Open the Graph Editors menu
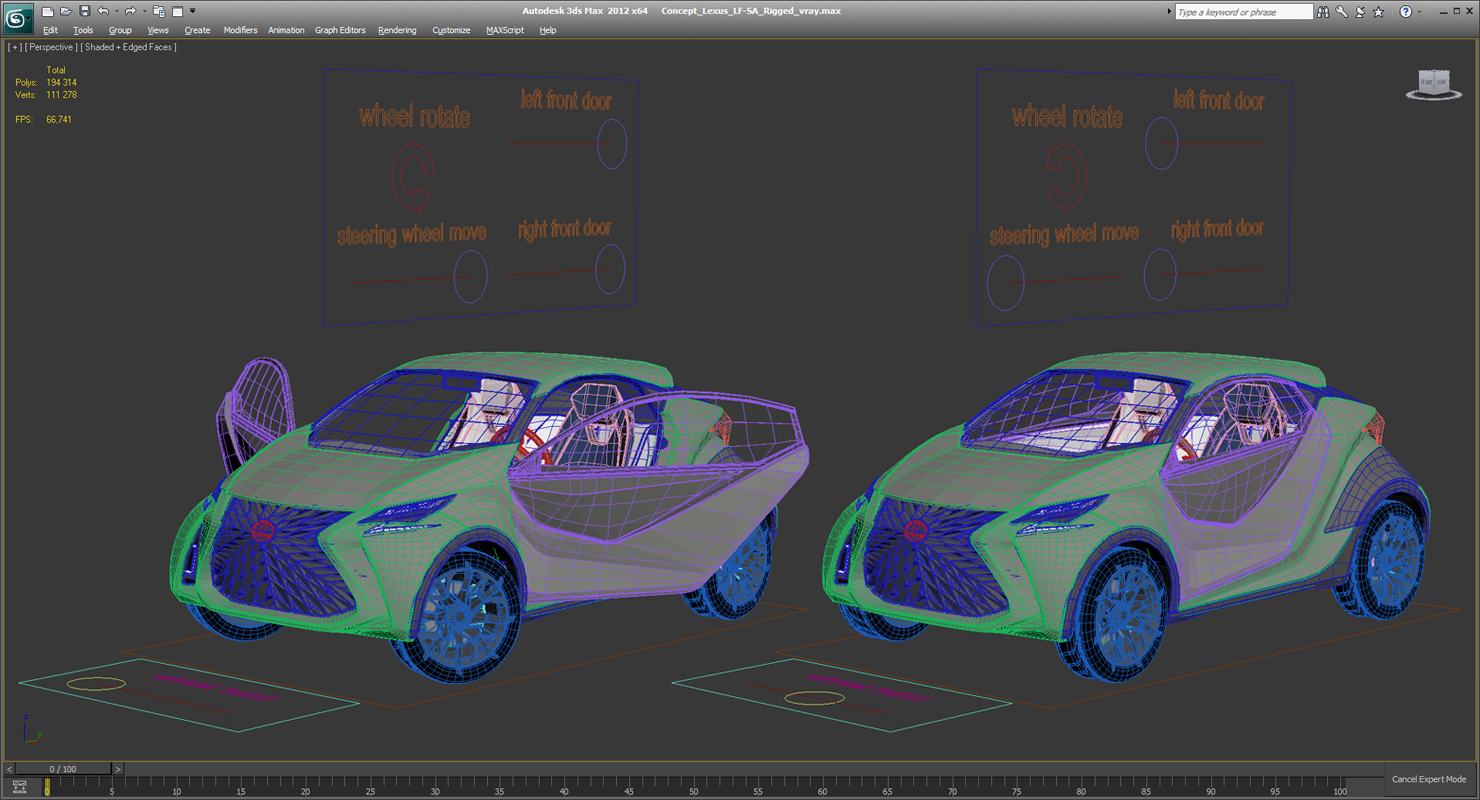 pyautogui.click(x=340, y=30)
